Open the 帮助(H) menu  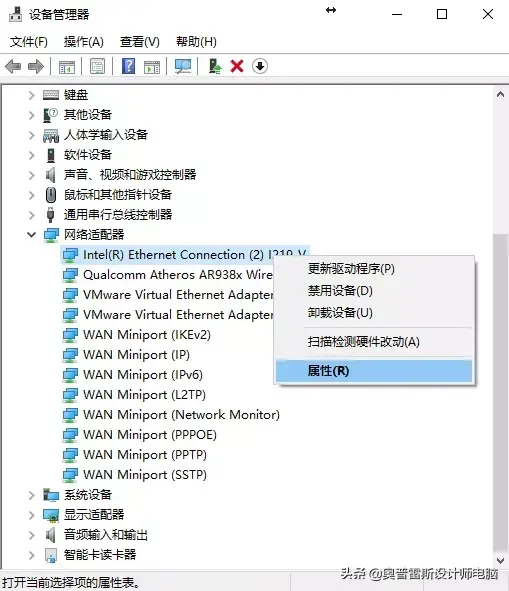pos(196,41)
